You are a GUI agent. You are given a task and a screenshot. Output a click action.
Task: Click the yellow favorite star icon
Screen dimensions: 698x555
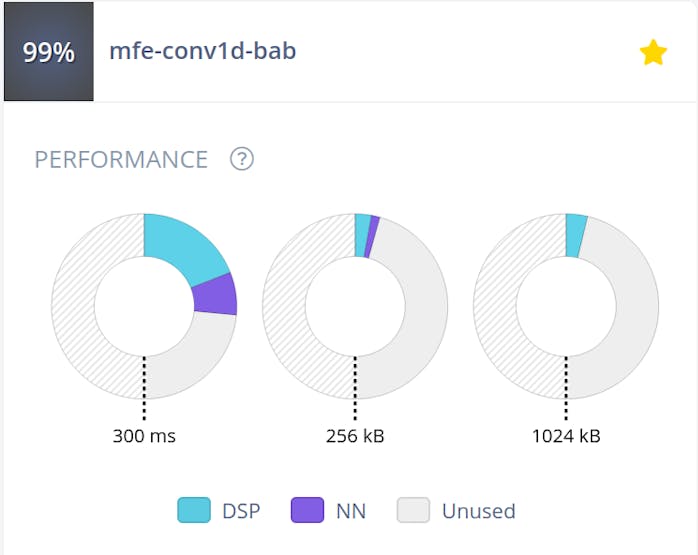tap(653, 53)
